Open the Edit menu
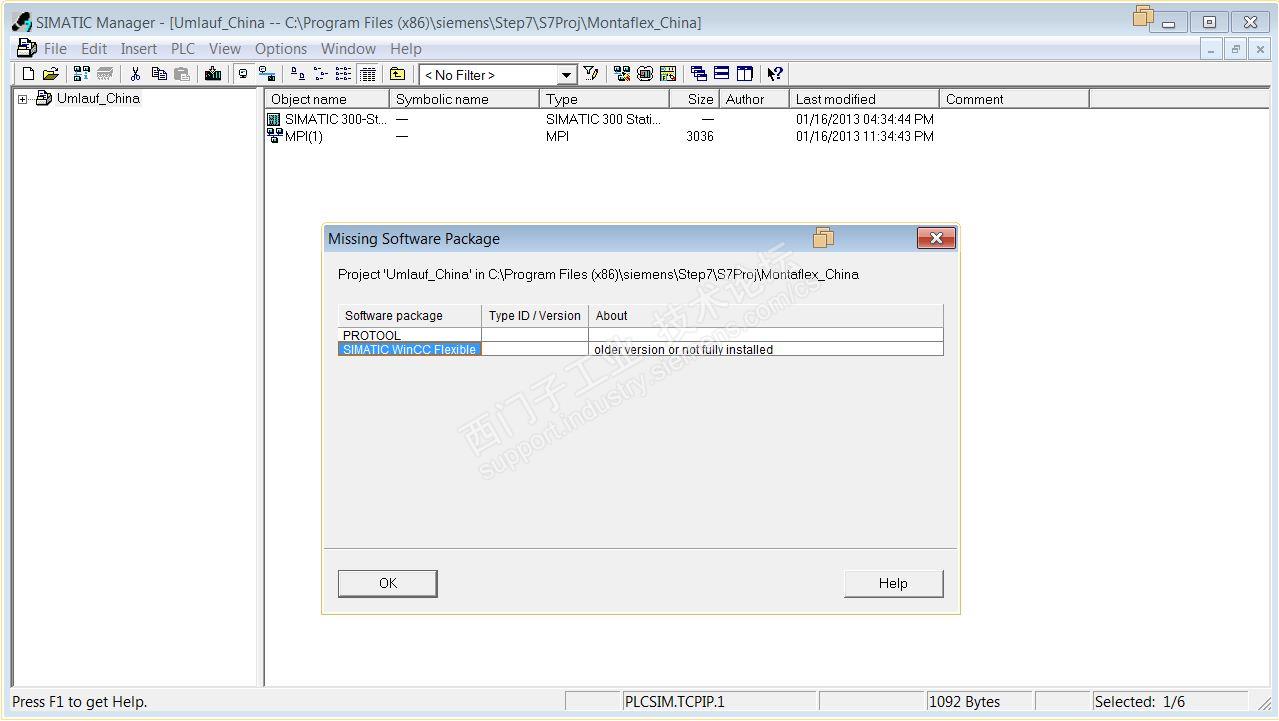Viewport: 1279px width, 721px height. point(94,48)
